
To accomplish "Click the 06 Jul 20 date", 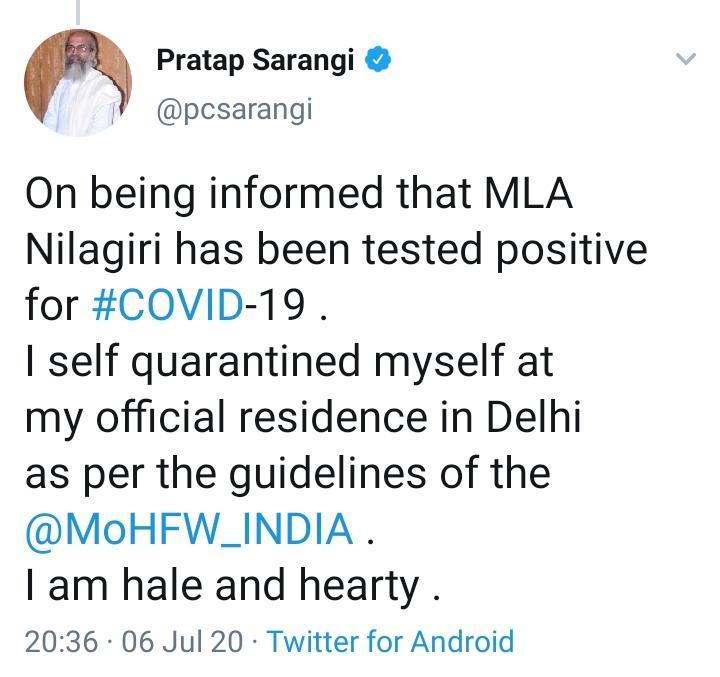I will coord(182,641).
